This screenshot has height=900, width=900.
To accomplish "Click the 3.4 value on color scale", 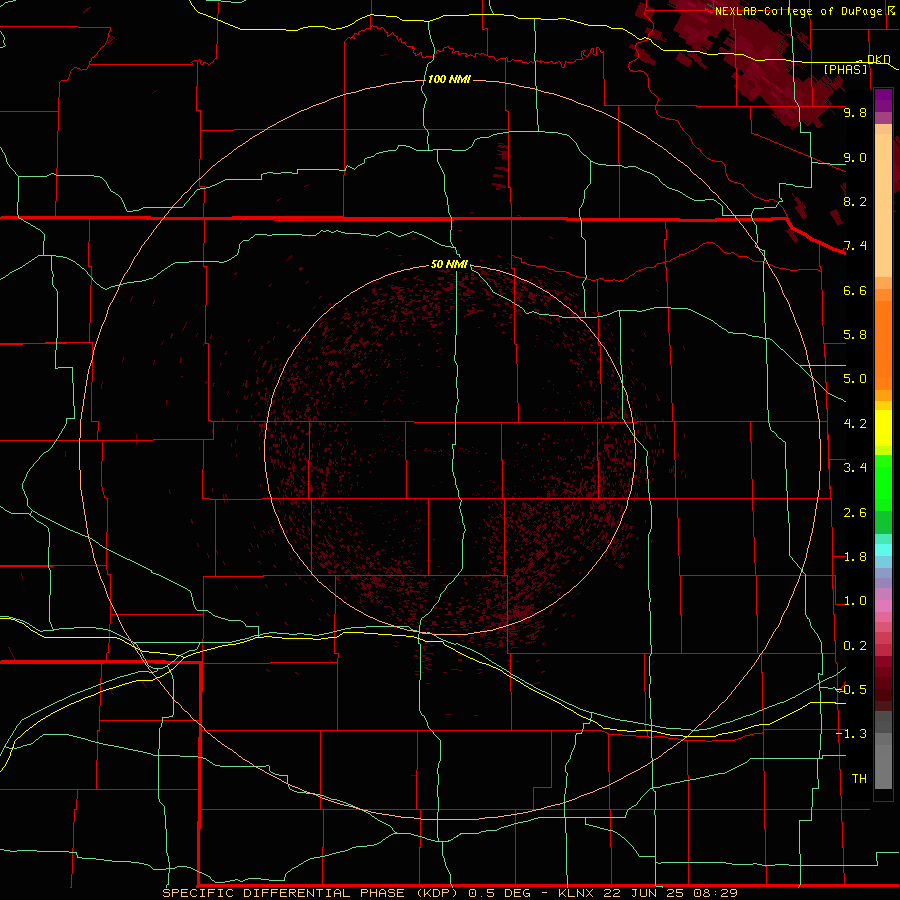I will (855, 468).
